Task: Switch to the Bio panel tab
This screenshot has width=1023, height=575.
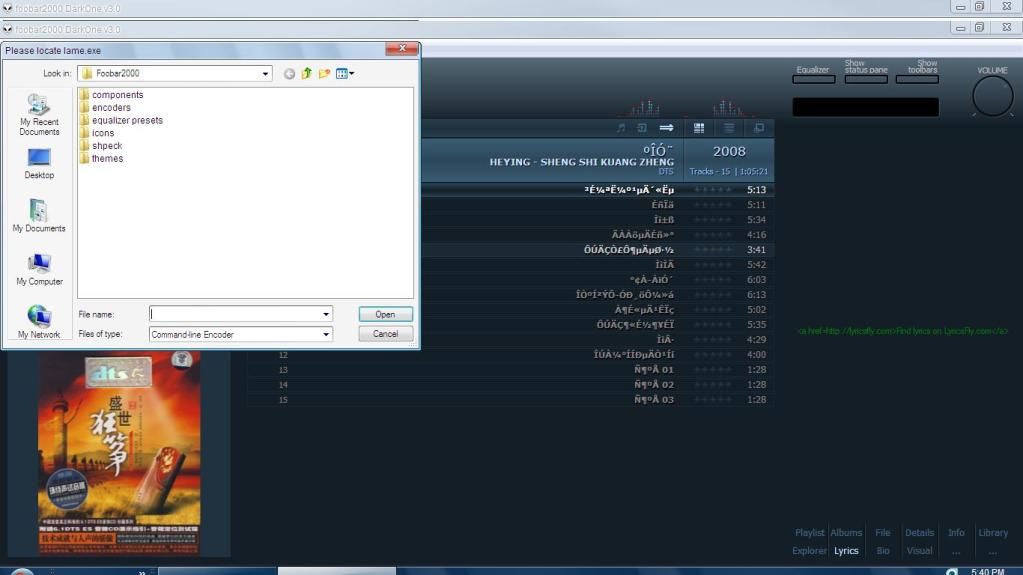Action: (x=883, y=551)
